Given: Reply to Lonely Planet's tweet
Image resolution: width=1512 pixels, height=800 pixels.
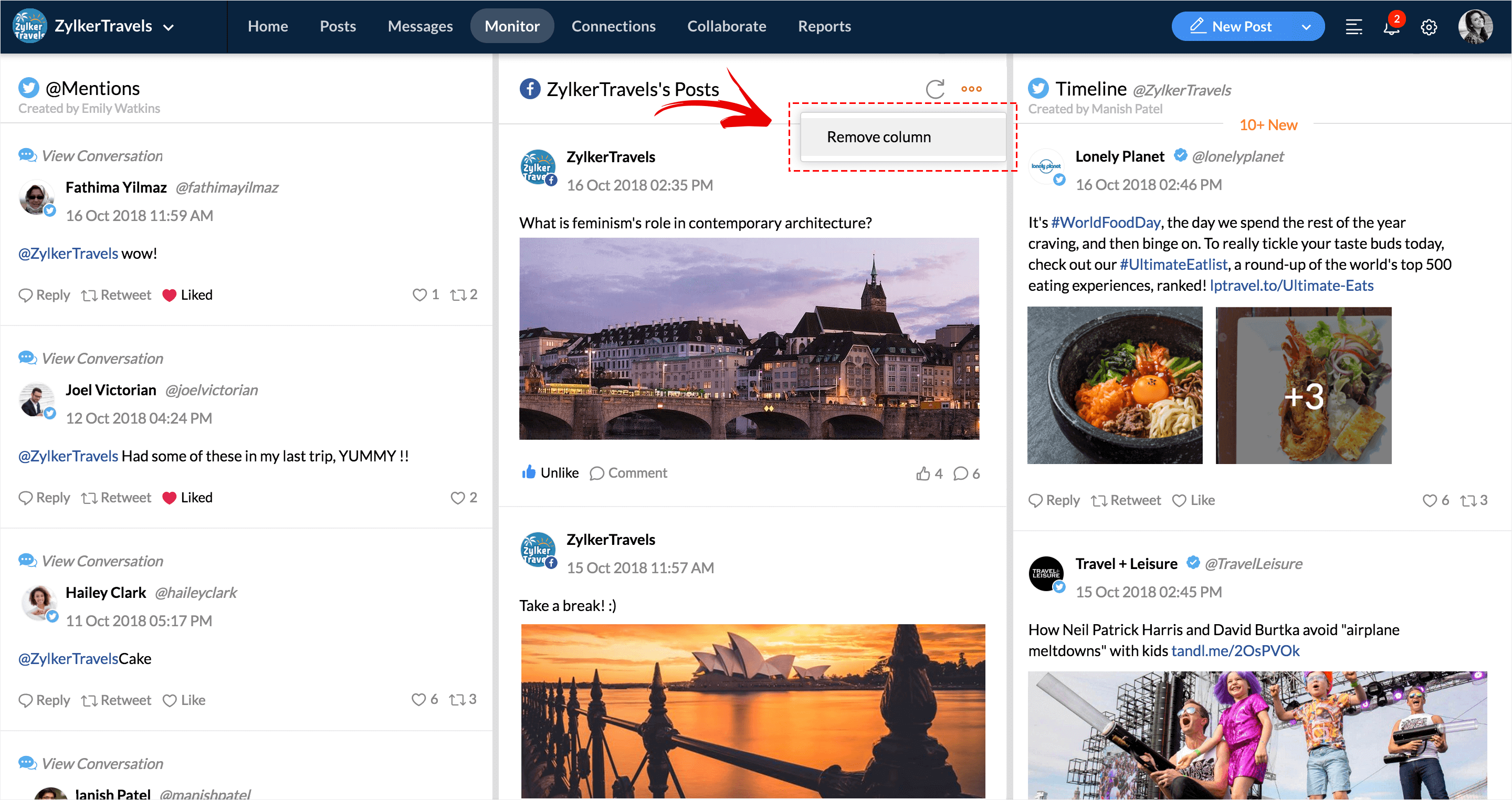Looking at the screenshot, I should (1054, 501).
